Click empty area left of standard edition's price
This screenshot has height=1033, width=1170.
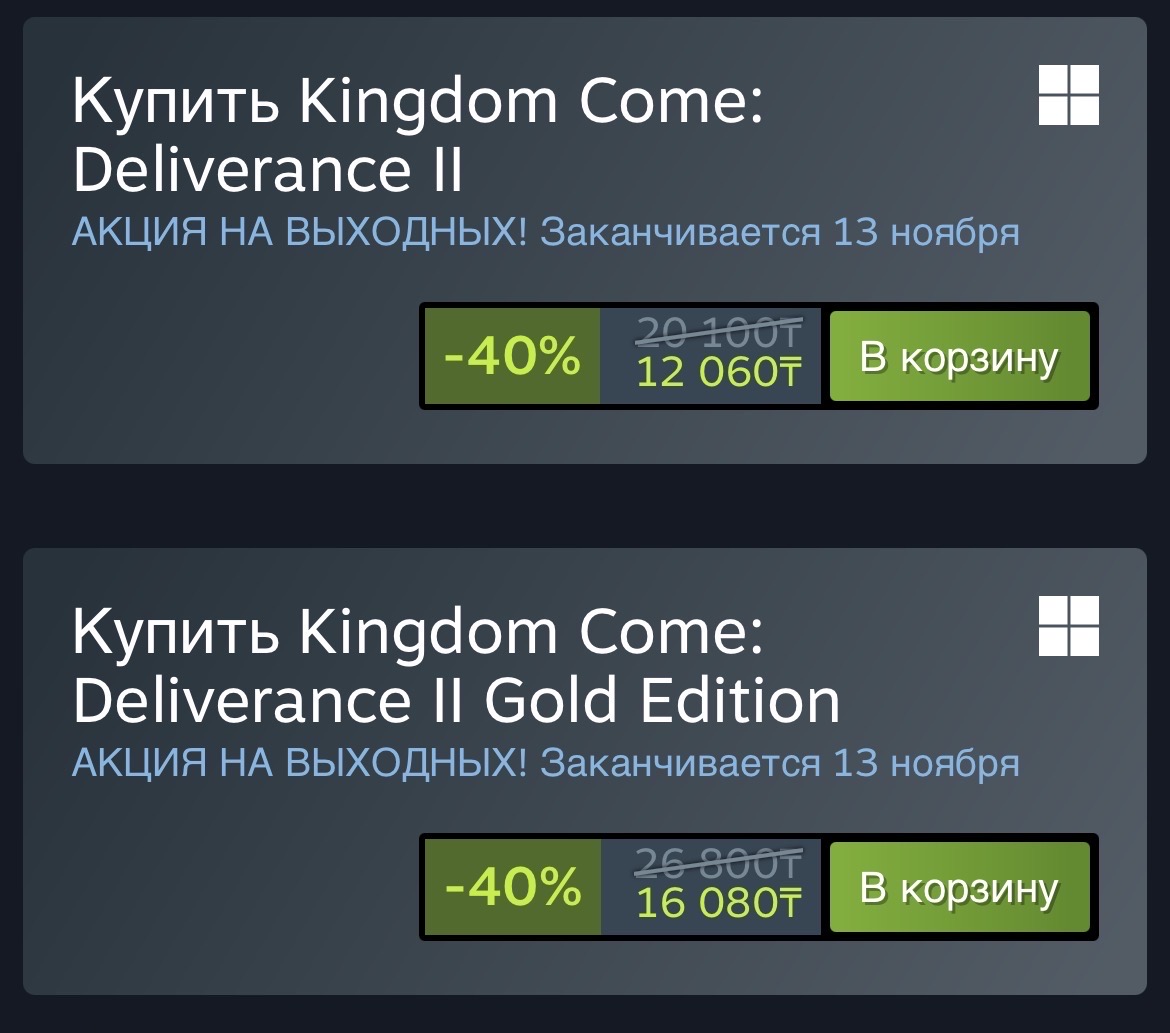220,357
